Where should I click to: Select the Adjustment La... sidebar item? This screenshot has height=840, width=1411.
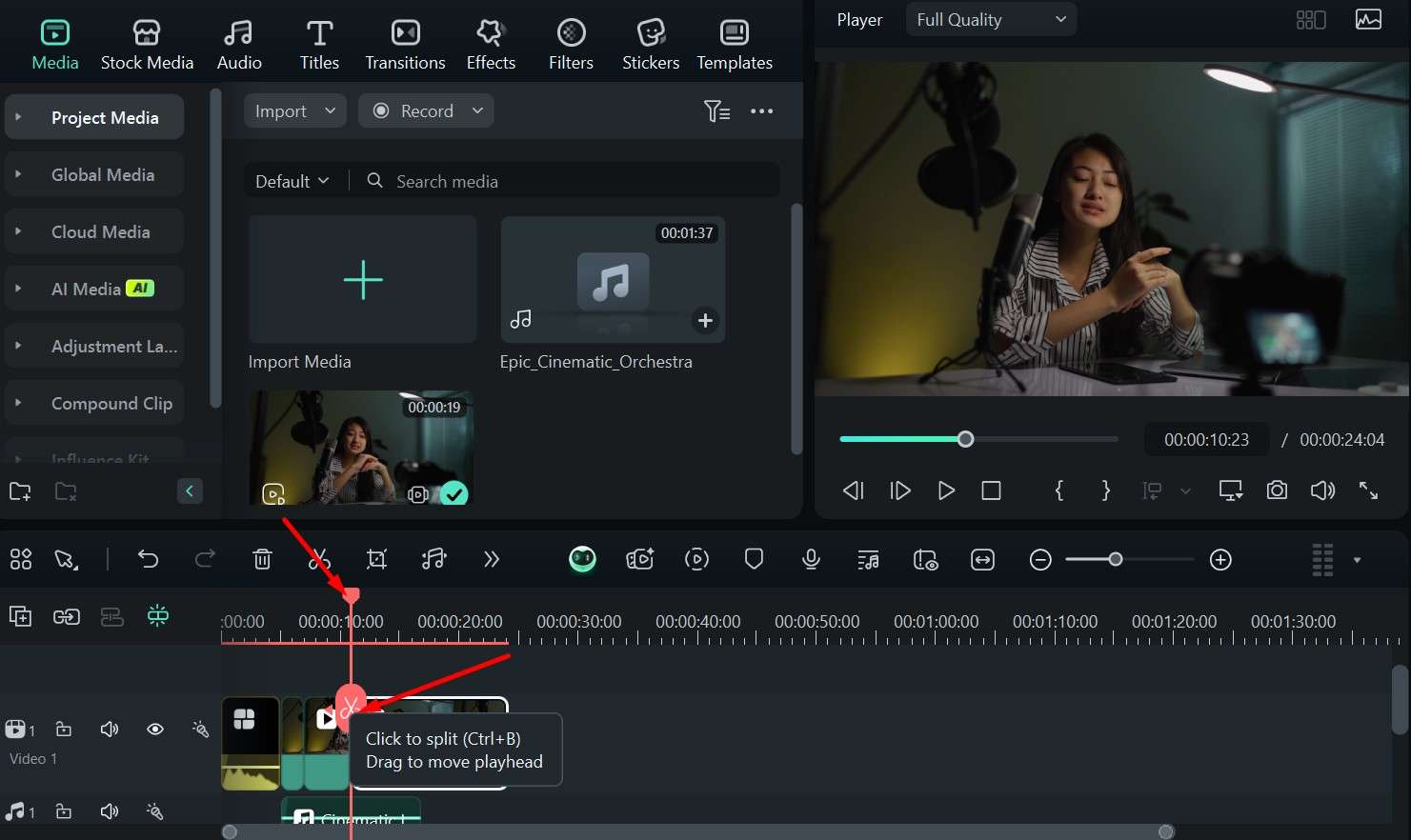tap(94, 346)
